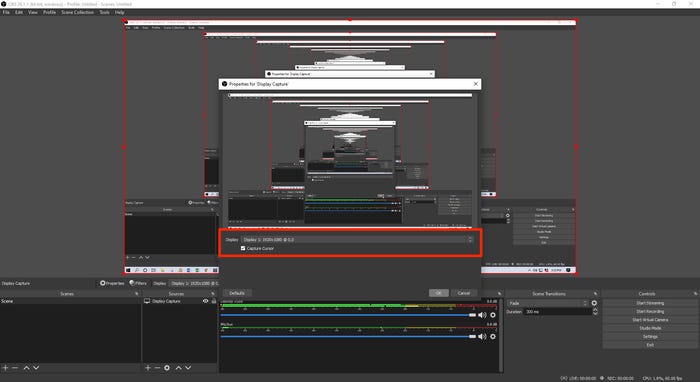
Task: Click Cancel in the Properties dialog
Action: click(x=464, y=293)
